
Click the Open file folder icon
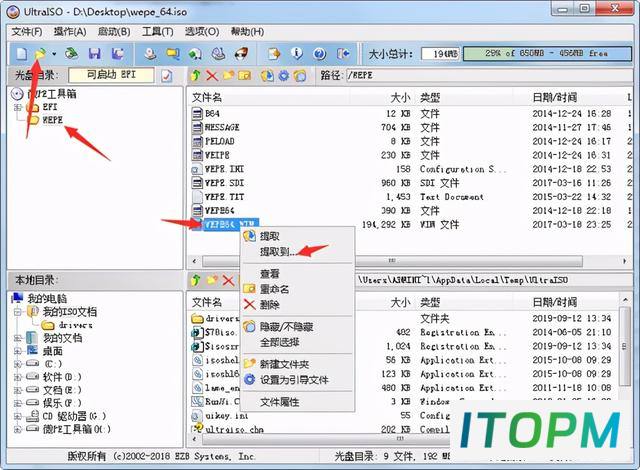click(x=40, y=53)
